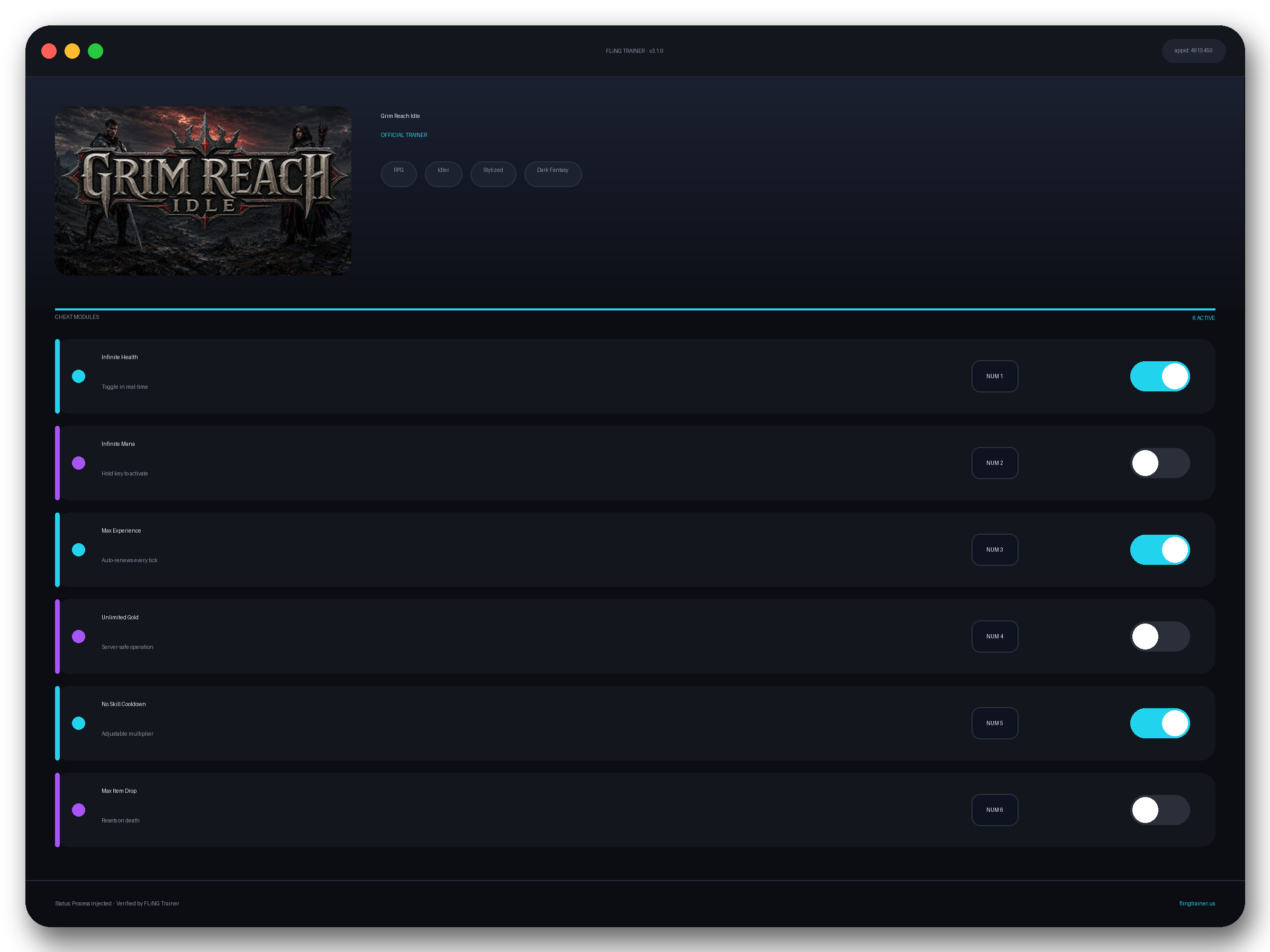Viewport: 1270px width, 952px height.
Task: Click the purple status dot for Unlimited Gold
Action: 79,636
